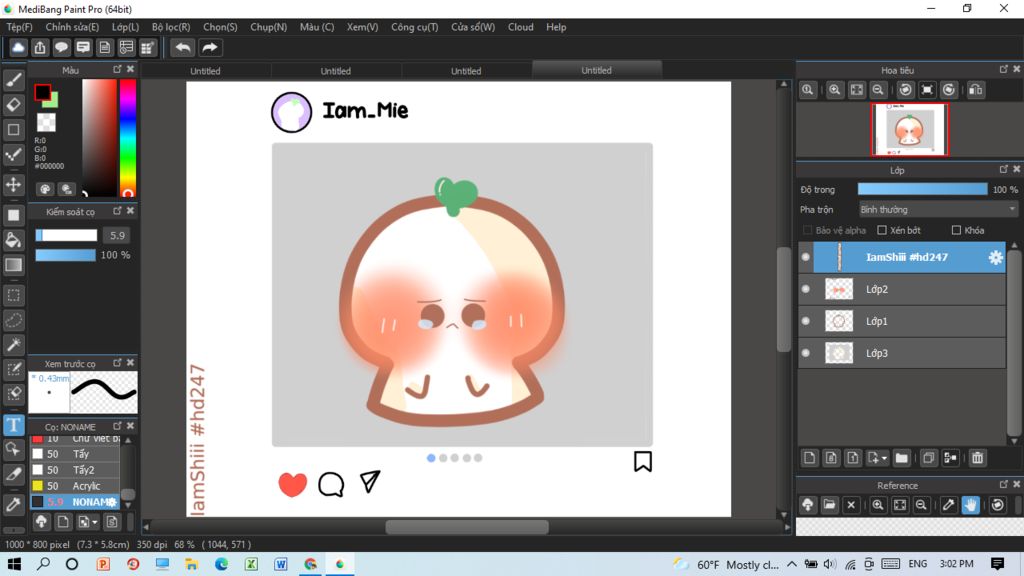
Task: Open the Chỉnh sửa(E) menu
Action: pyautogui.click(x=72, y=27)
